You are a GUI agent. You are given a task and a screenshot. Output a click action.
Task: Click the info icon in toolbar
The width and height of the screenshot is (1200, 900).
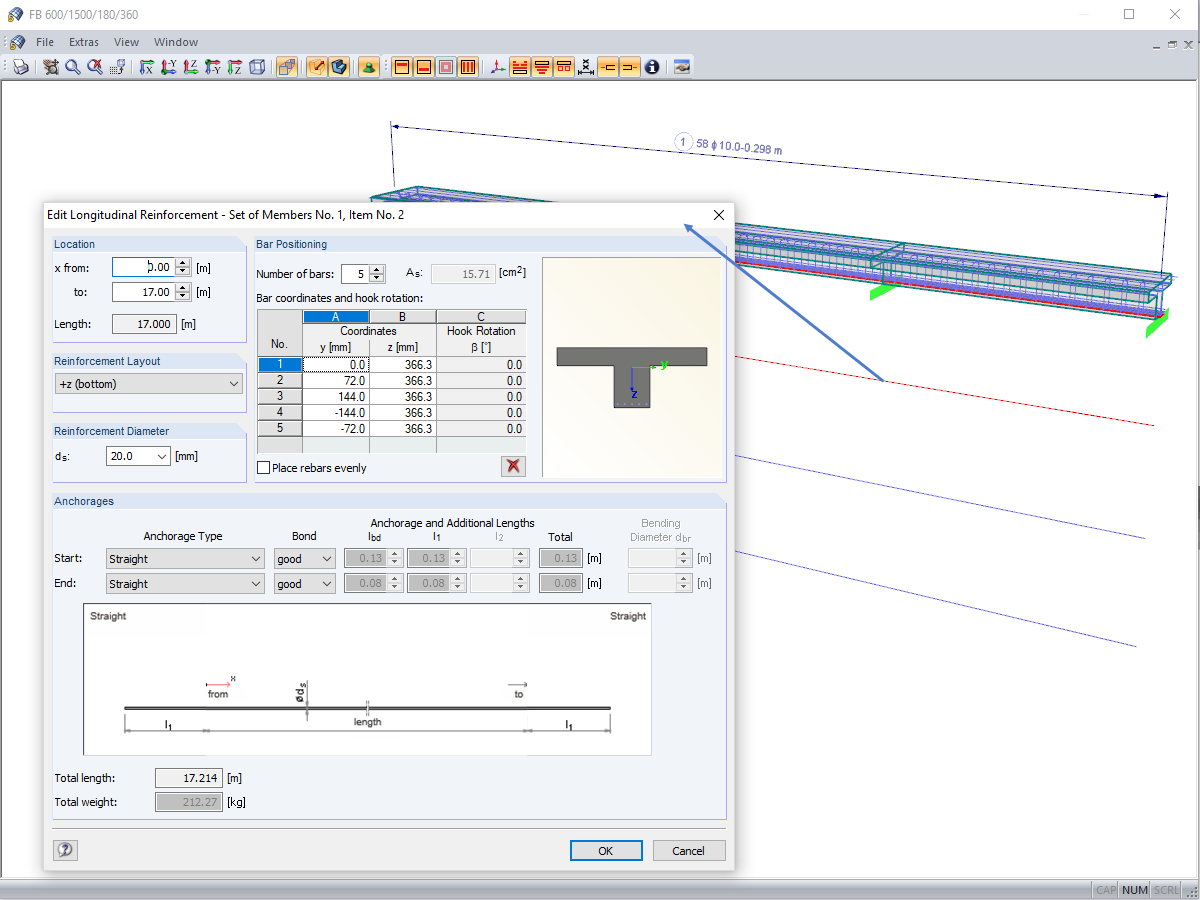(x=652, y=67)
